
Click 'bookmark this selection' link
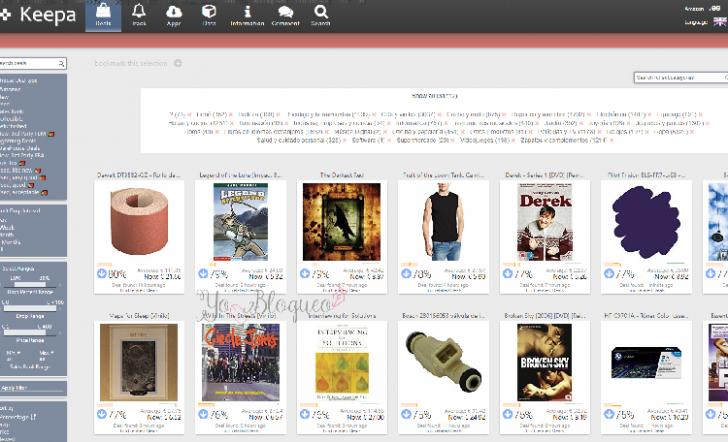(x=130, y=63)
